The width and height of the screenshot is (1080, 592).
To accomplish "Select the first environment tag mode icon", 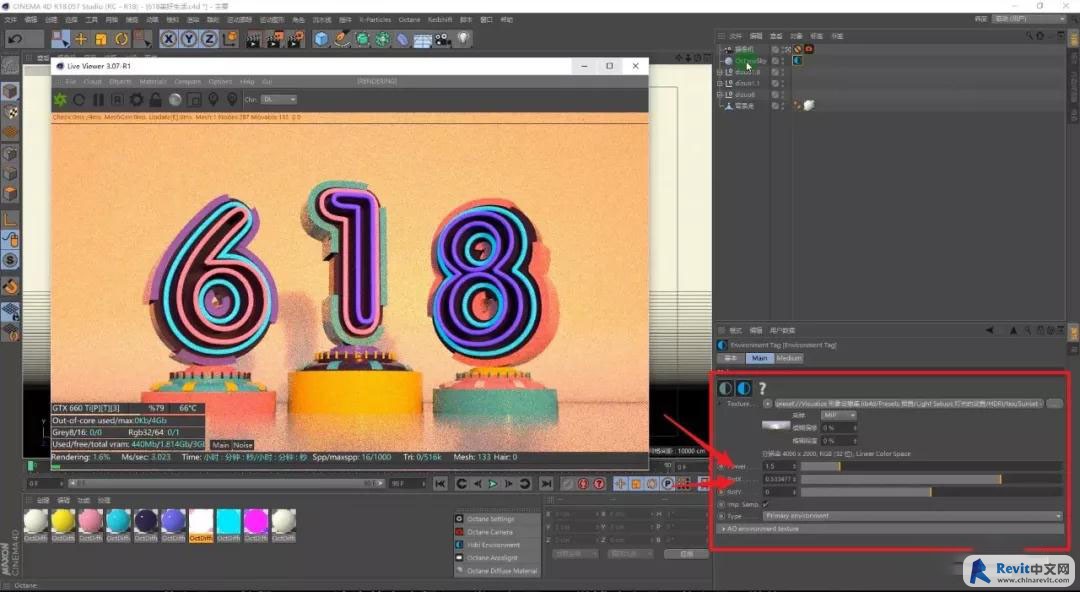I will tap(725, 389).
